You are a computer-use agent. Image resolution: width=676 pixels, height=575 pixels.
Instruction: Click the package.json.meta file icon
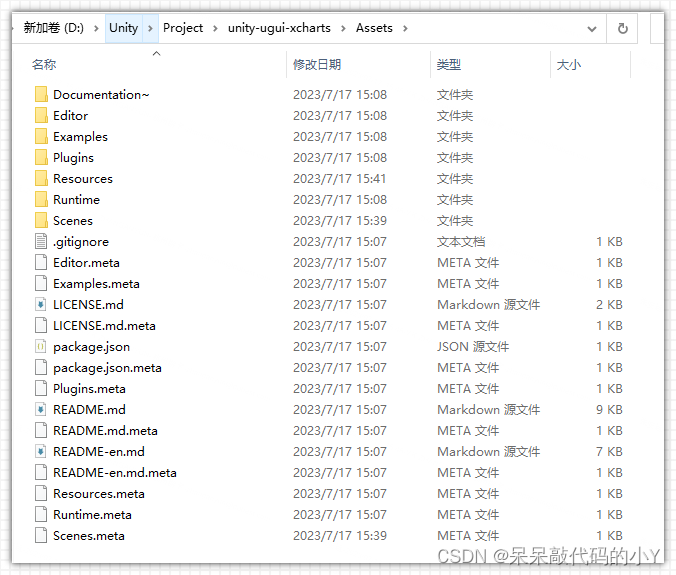pos(41,368)
